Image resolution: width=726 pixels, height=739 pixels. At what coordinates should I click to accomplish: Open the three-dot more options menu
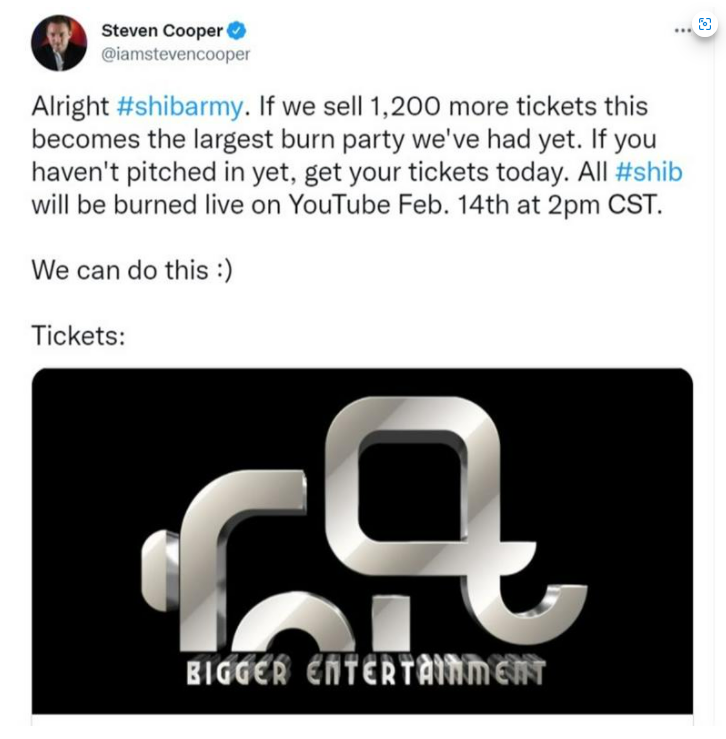[682, 31]
